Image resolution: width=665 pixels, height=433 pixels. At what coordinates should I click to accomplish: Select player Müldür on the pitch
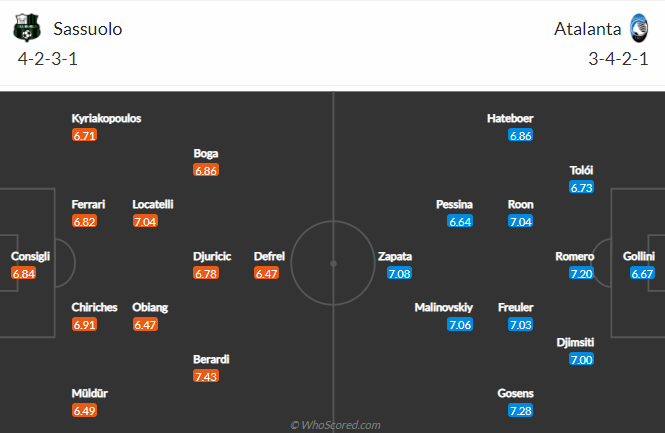pyautogui.click(x=88, y=393)
